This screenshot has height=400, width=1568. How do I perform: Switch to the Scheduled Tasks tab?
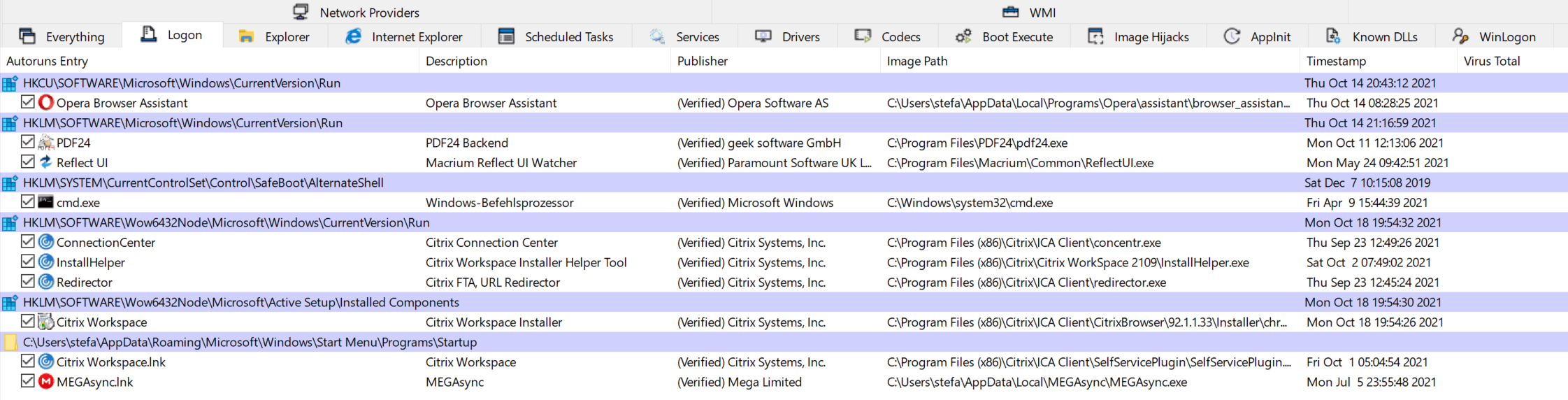556,36
